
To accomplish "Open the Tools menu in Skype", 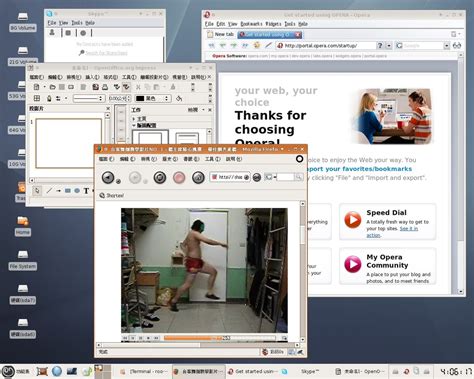I will point(77,23).
